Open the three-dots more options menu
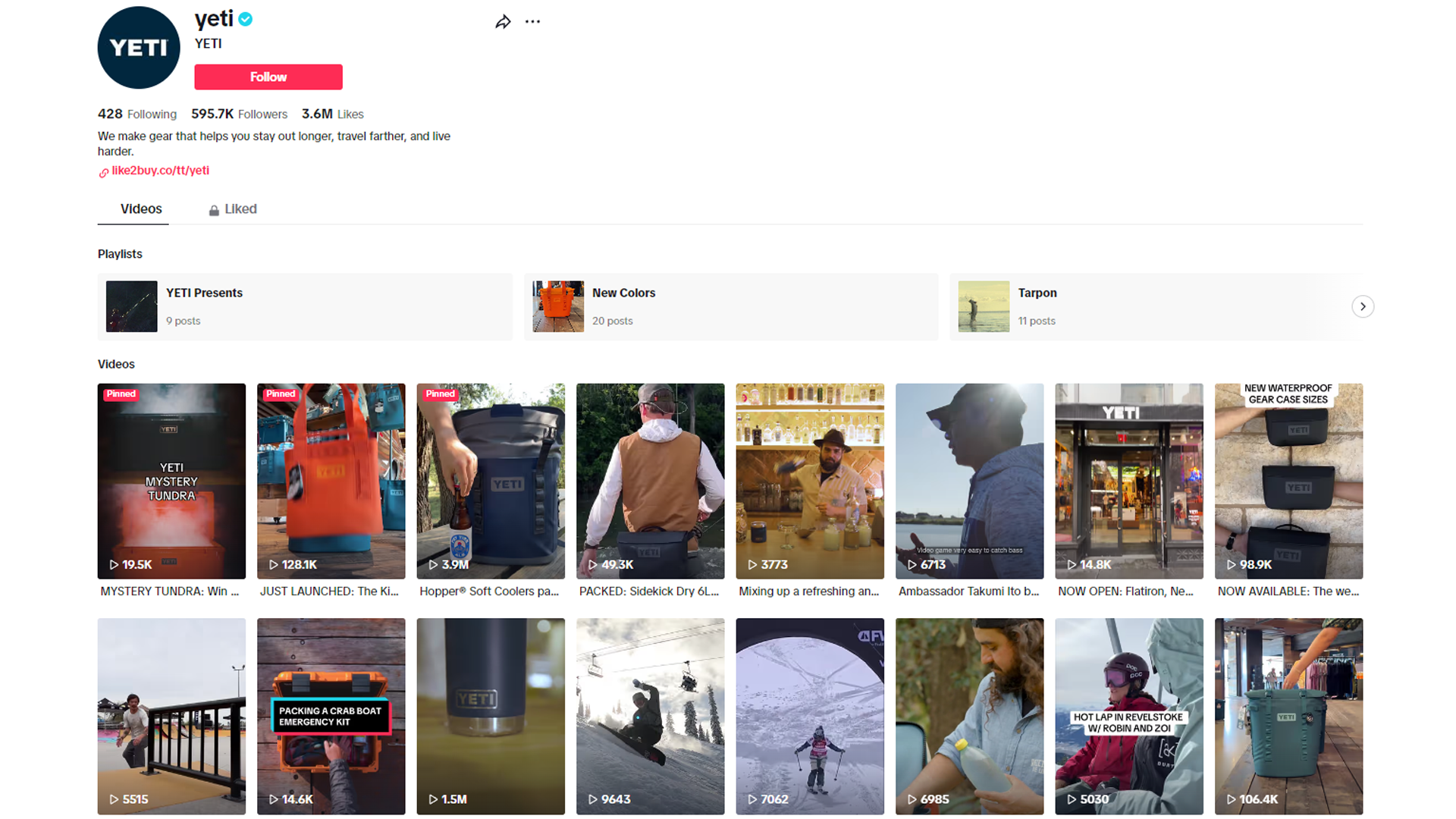The height and width of the screenshot is (819, 1456). tap(533, 22)
